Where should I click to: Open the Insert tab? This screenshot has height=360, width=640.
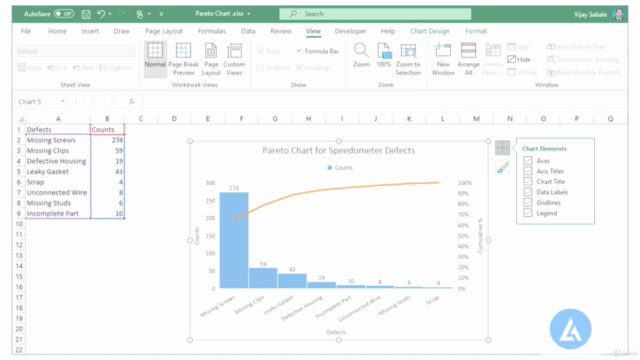(90, 31)
